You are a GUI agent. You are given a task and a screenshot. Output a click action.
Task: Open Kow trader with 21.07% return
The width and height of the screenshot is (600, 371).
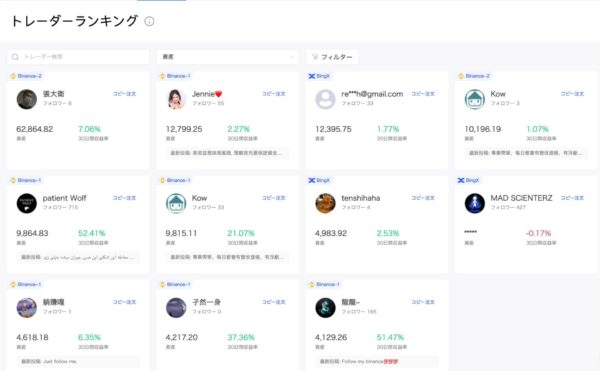coord(199,198)
